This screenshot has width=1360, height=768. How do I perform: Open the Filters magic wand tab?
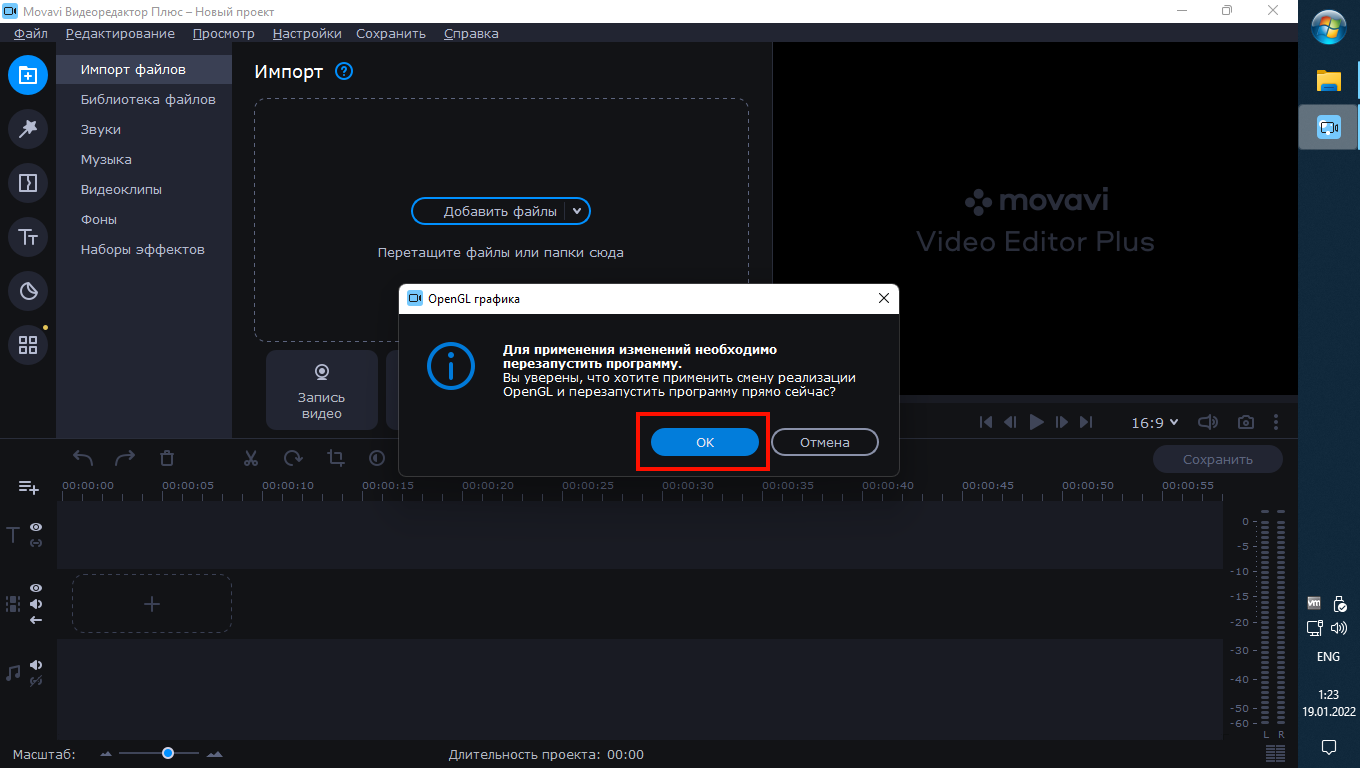[28, 127]
